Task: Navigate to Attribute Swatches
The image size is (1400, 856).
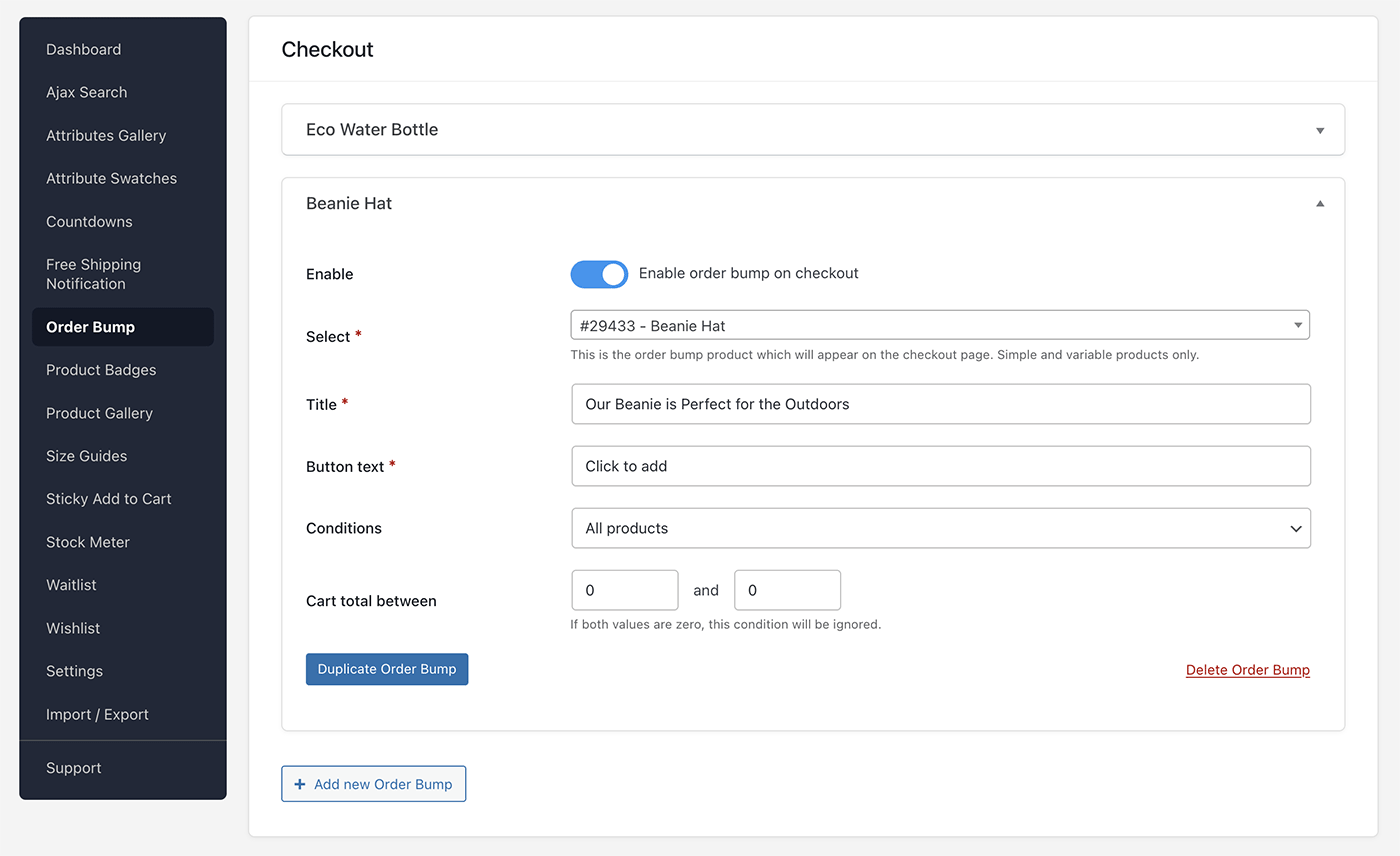Action: point(111,178)
